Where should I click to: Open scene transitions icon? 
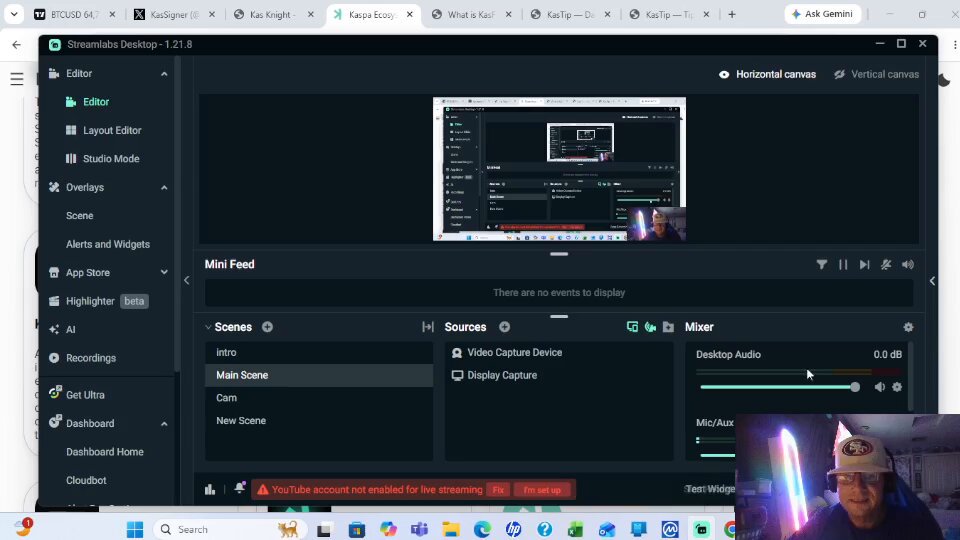point(427,327)
